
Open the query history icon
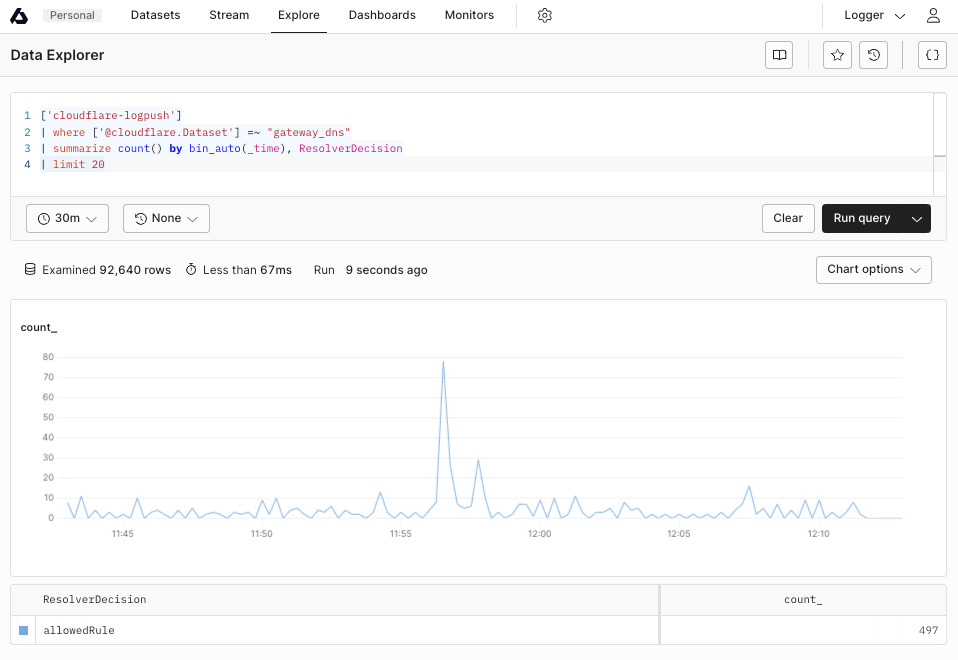click(x=873, y=55)
